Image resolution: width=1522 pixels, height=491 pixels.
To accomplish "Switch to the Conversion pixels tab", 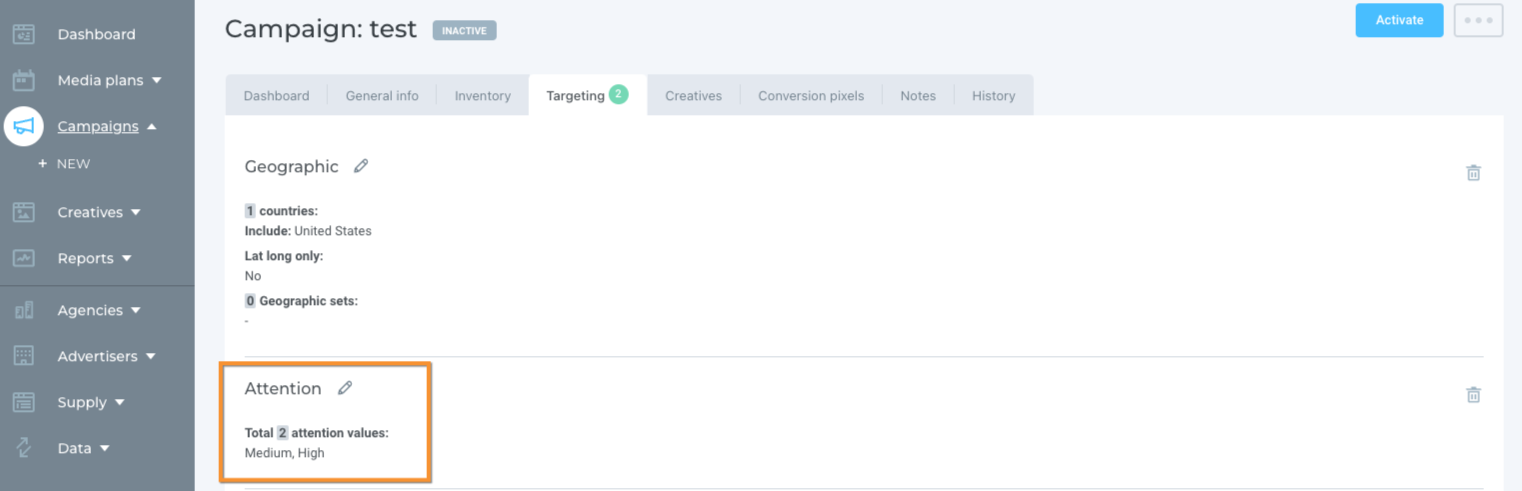I will [811, 96].
